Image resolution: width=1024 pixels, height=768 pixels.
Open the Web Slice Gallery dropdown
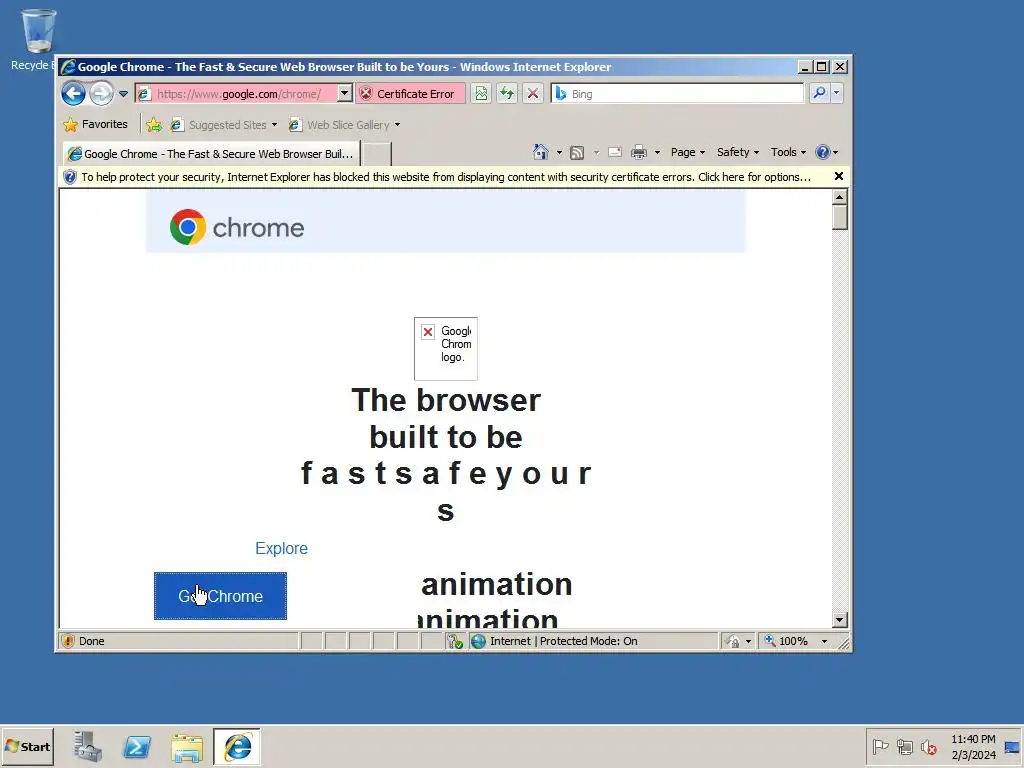click(x=344, y=125)
